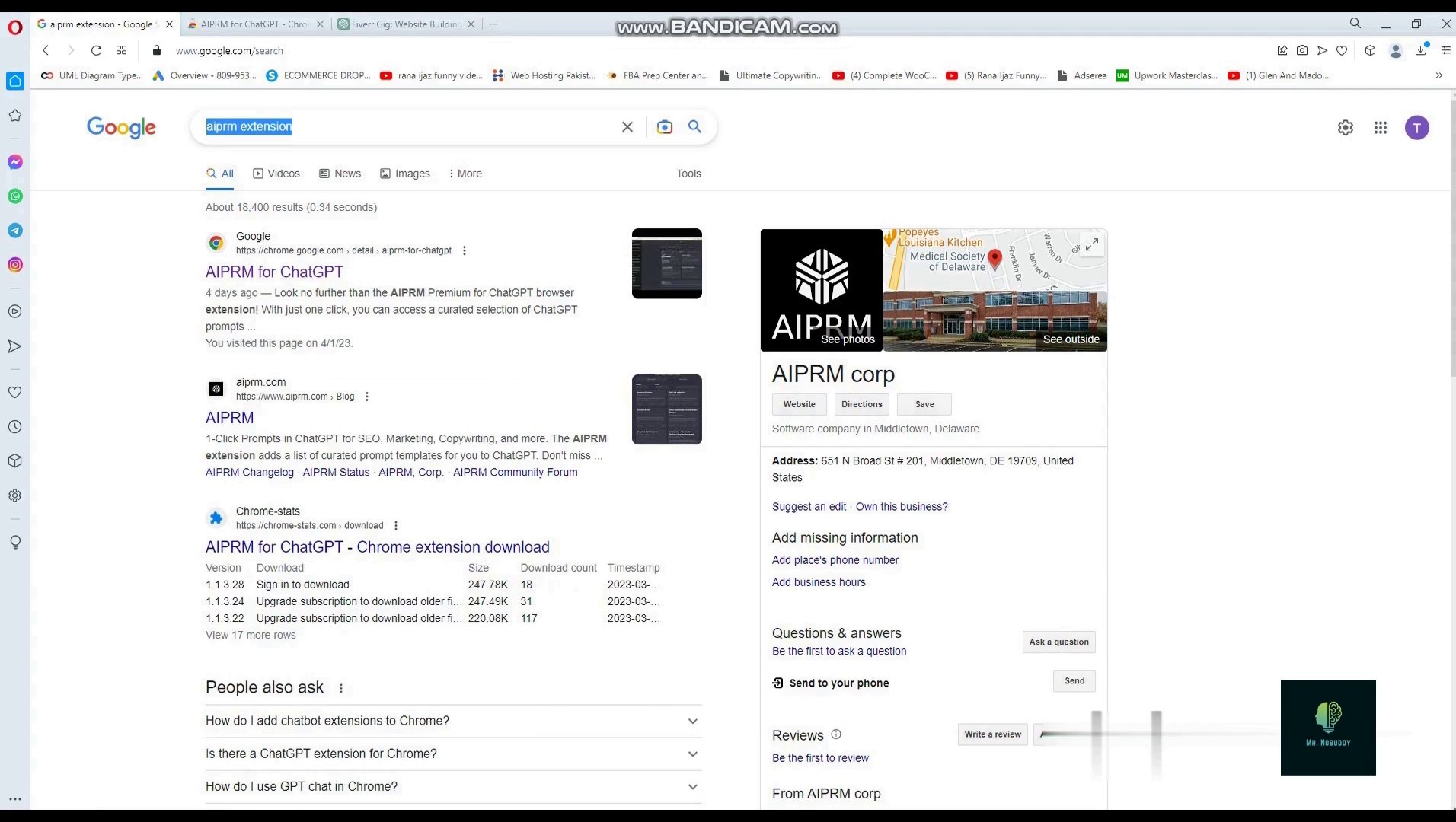Open Telegram from the sidebar
The image size is (1456, 822).
click(x=15, y=231)
